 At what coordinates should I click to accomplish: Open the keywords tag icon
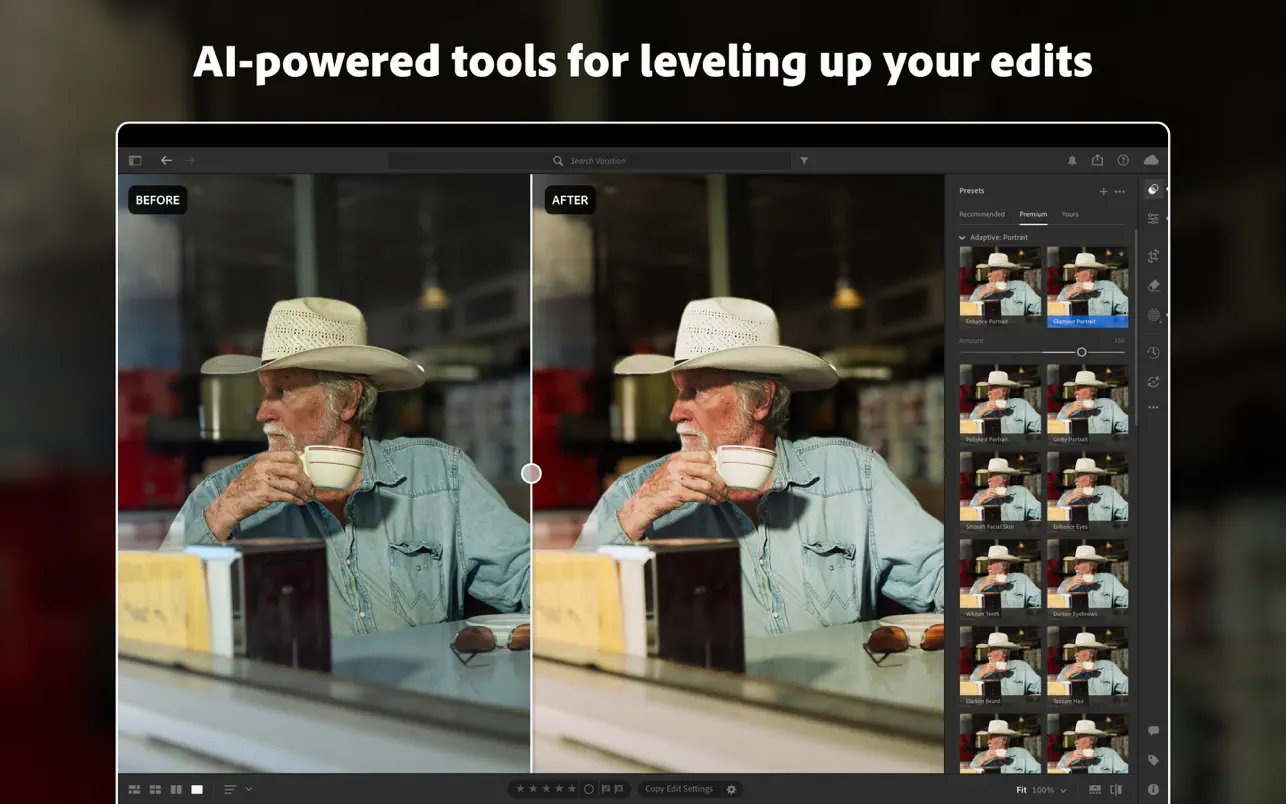[1153, 760]
